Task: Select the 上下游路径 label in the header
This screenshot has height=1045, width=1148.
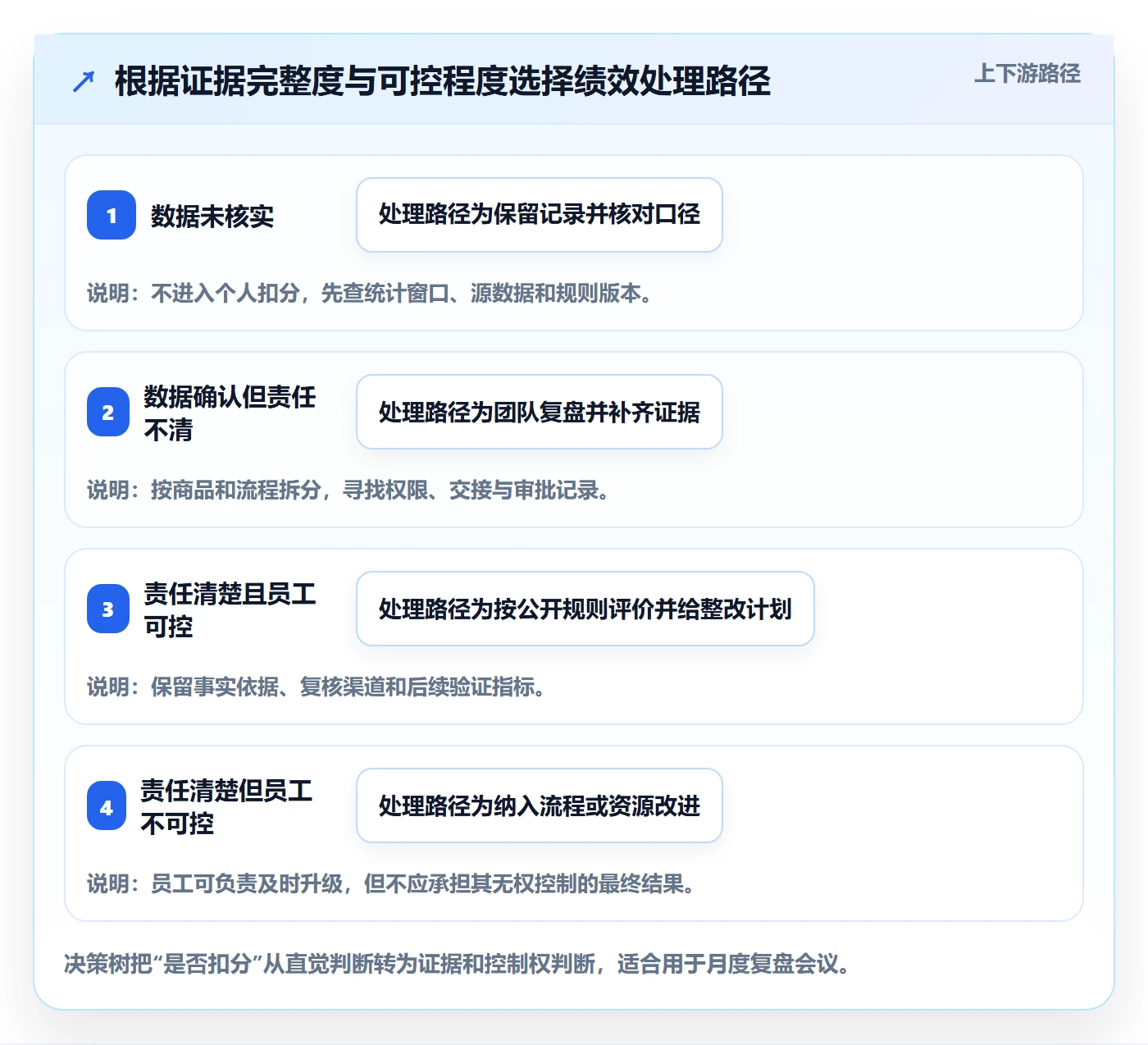Action: 1027,74
